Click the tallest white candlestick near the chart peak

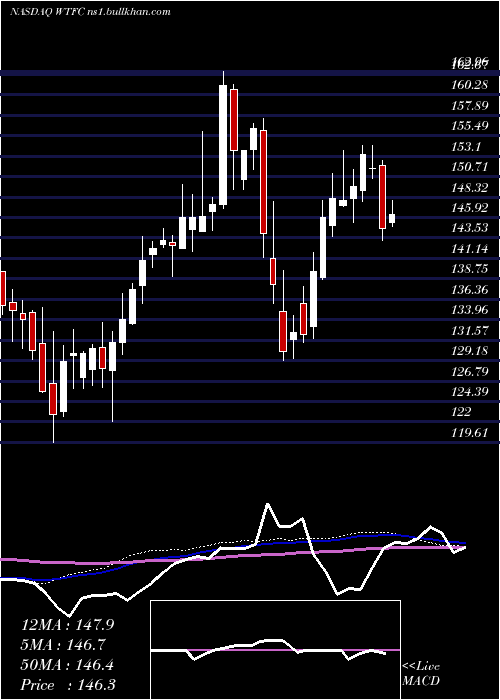223,145
